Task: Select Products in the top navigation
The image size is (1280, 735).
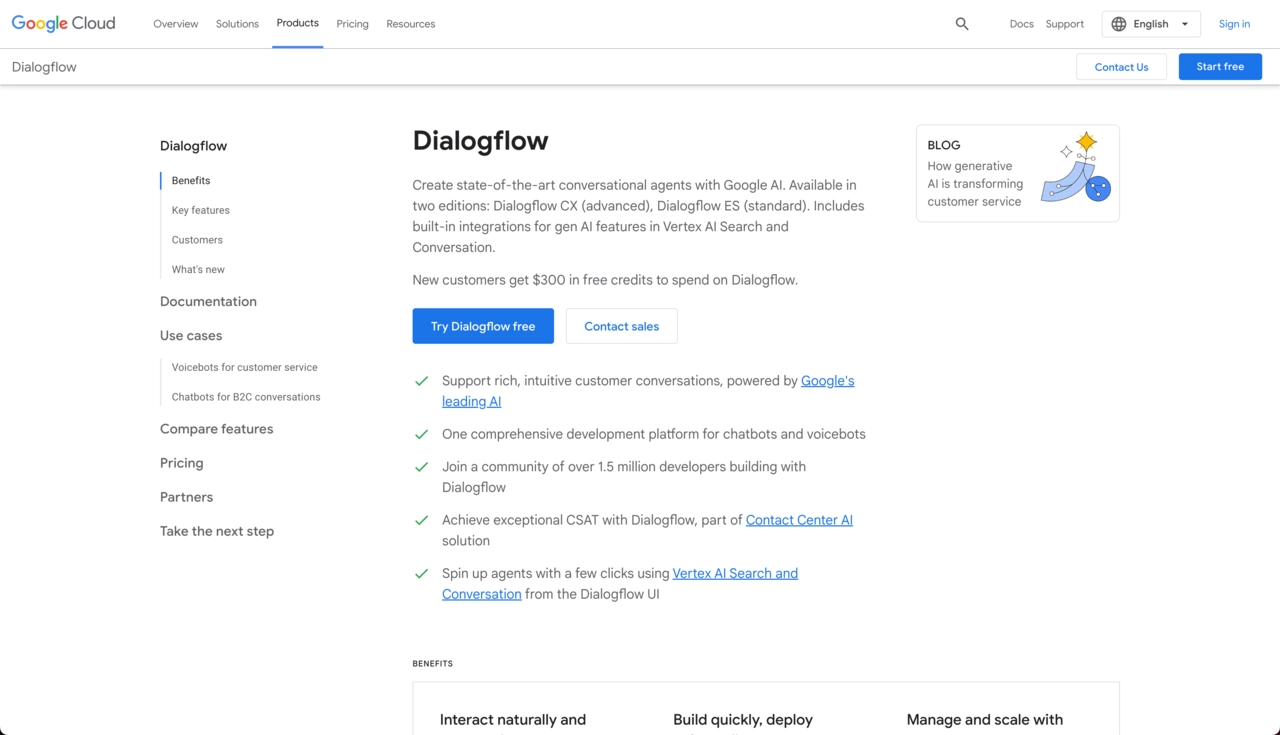Action: [297, 23]
